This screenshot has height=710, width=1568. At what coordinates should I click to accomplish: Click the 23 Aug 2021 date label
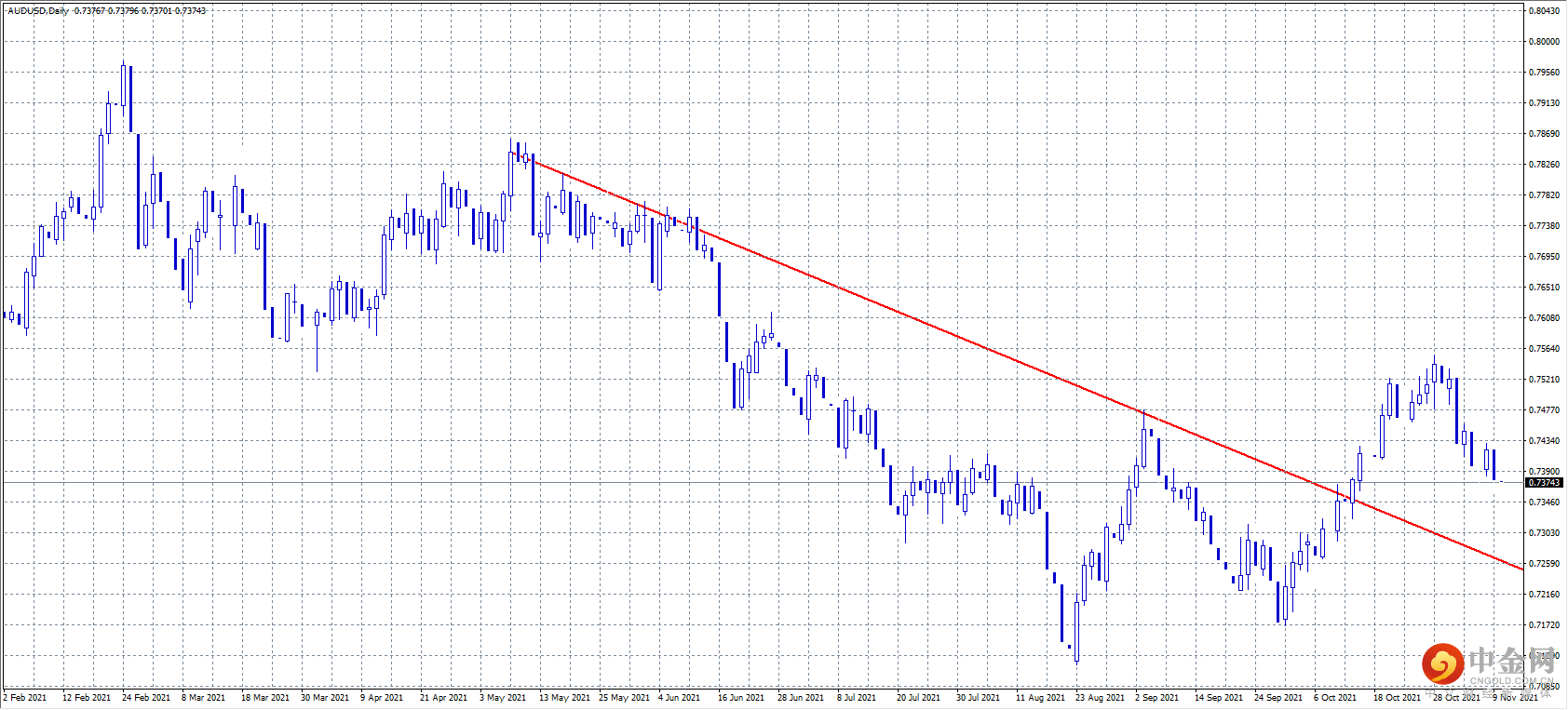click(1101, 698)
